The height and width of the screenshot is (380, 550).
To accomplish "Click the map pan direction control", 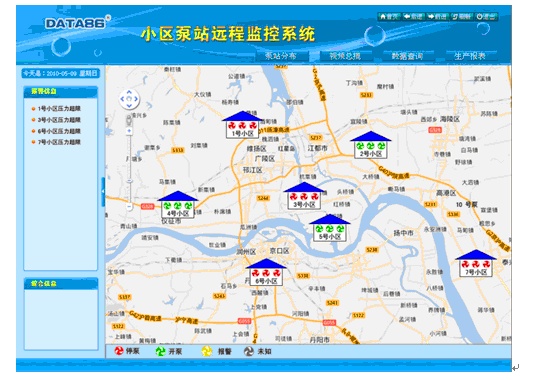I will [129, 99].
